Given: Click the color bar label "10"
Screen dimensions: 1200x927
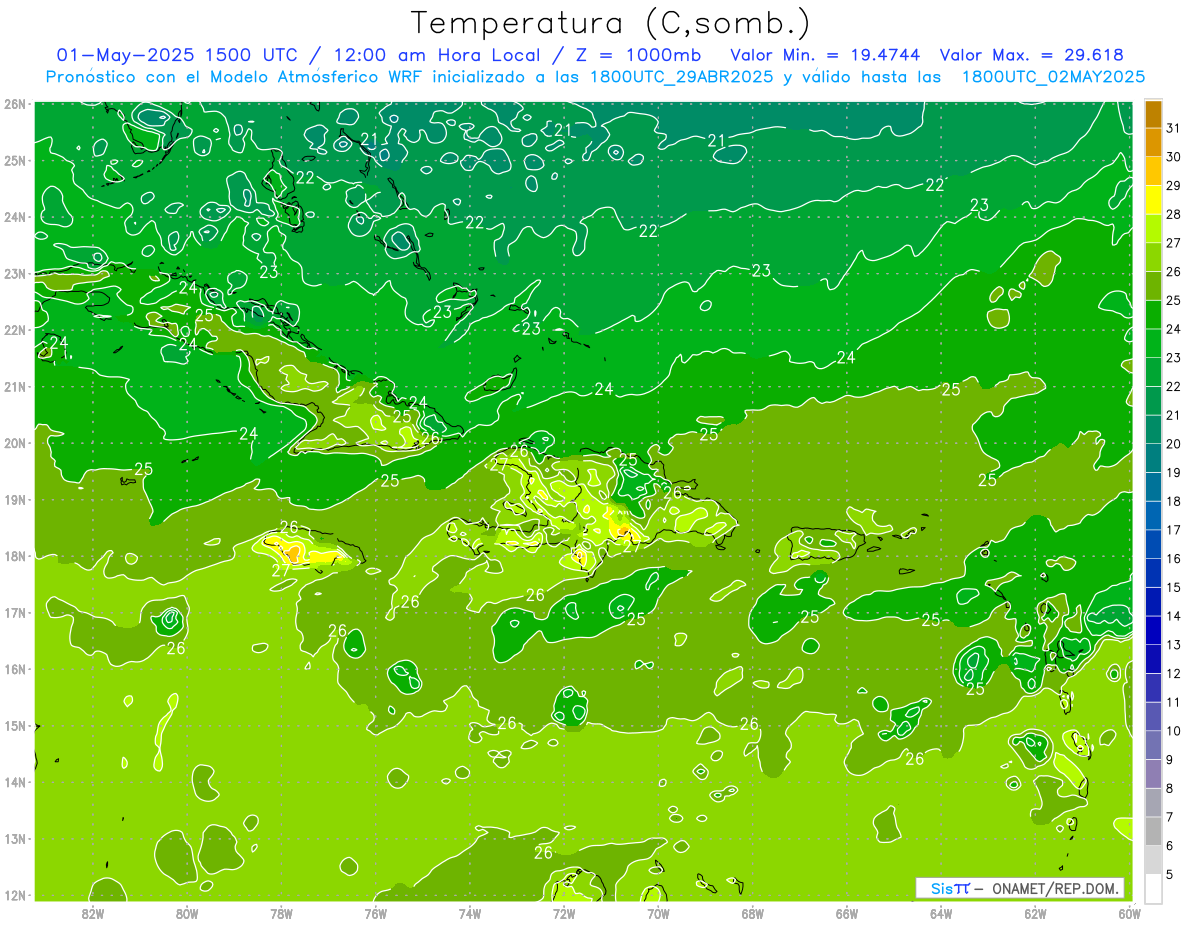Looking at the screenshot, I should point(1174,731).
